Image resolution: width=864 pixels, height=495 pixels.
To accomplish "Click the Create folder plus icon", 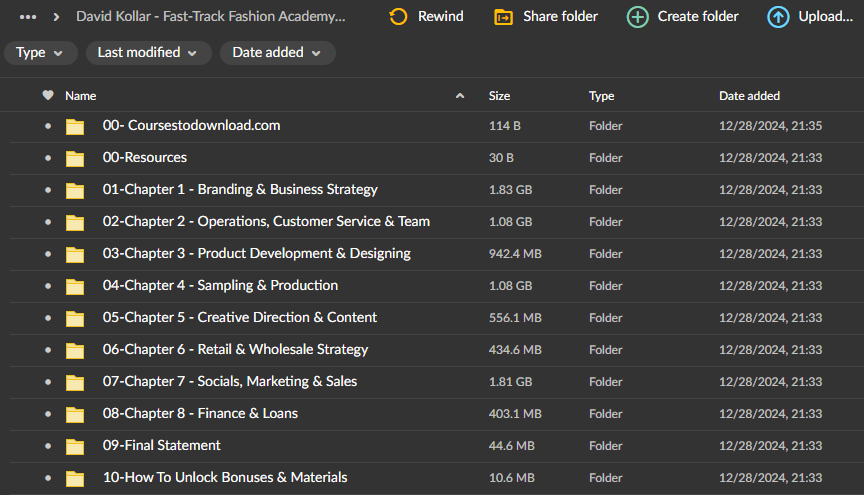I will point(638,17).
